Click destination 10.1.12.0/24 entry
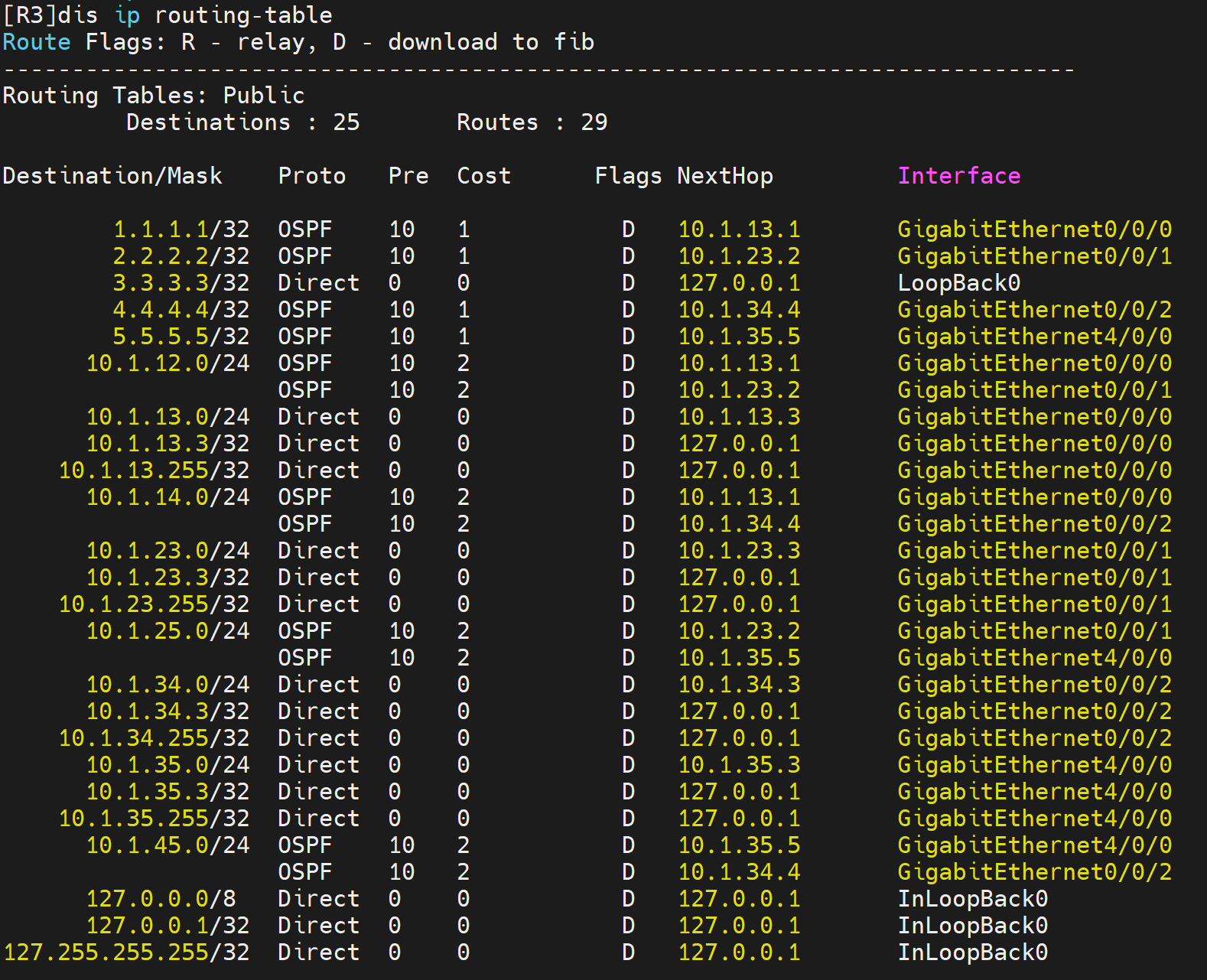This screenshot has width=1207, height=980. (x=168, y=363)
